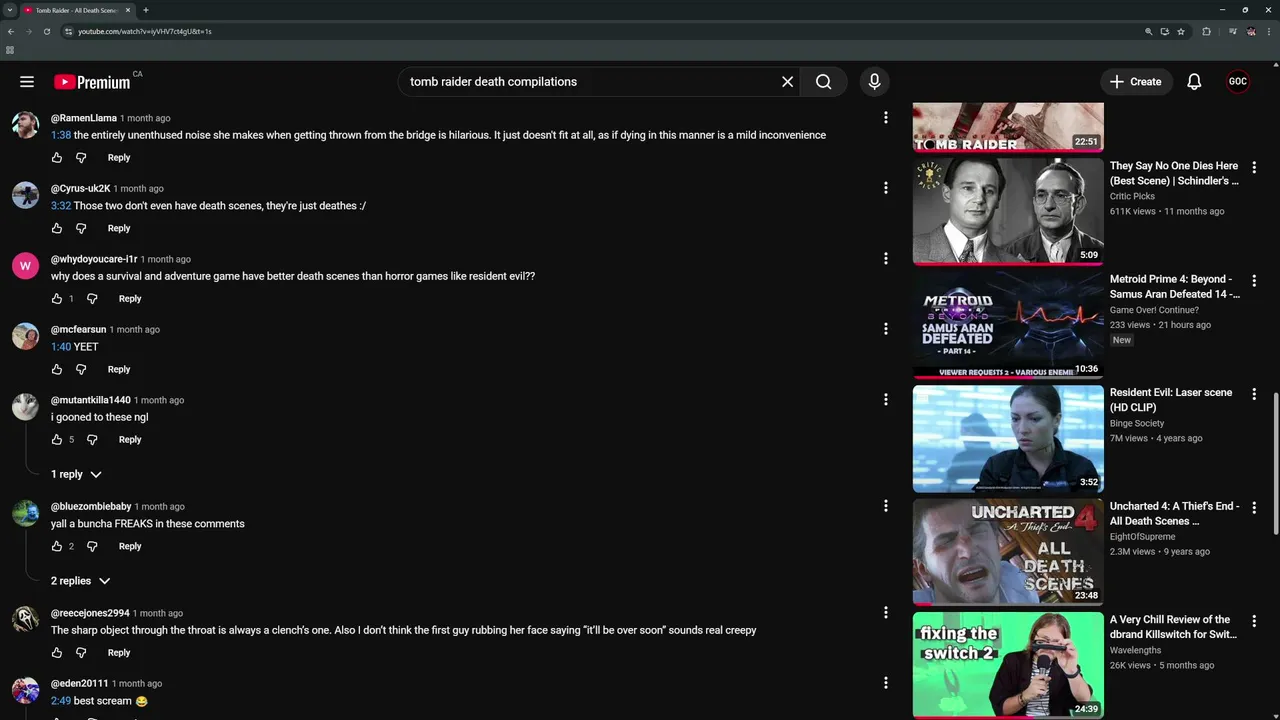Open options for Metroid Prime 4 suggestion

point(1254,281)
